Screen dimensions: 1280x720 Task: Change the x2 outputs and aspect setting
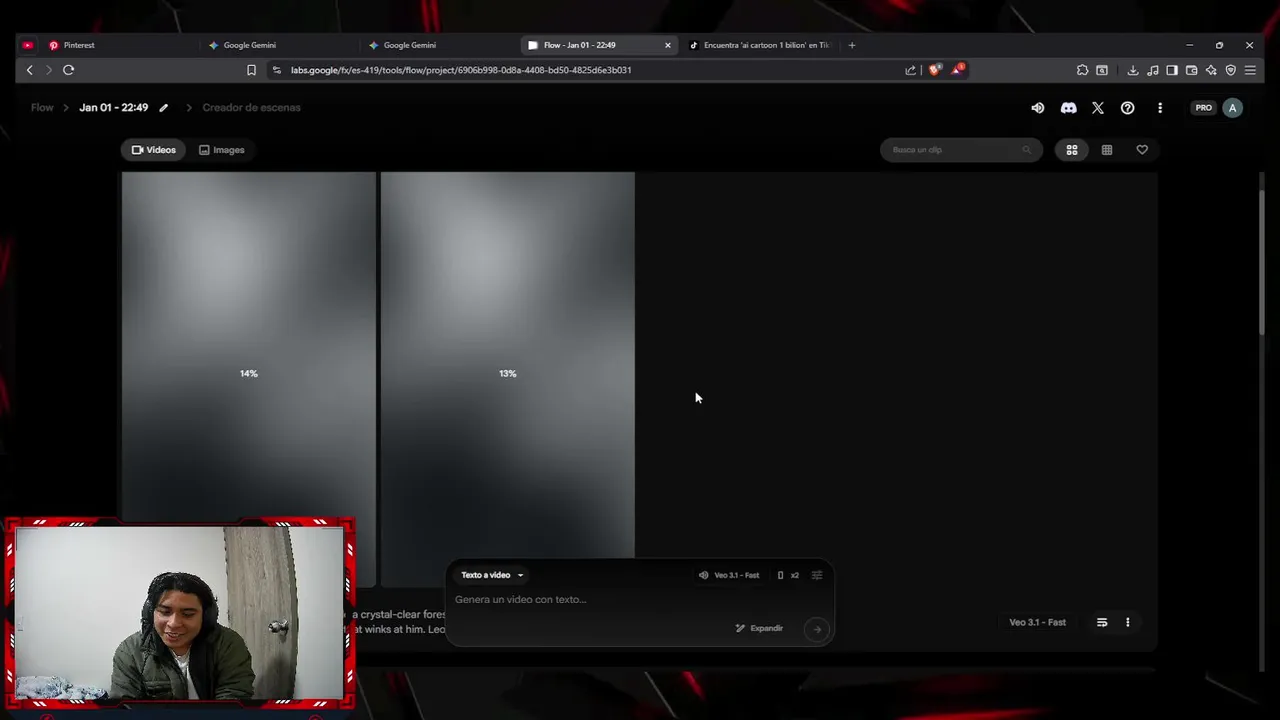788,575
